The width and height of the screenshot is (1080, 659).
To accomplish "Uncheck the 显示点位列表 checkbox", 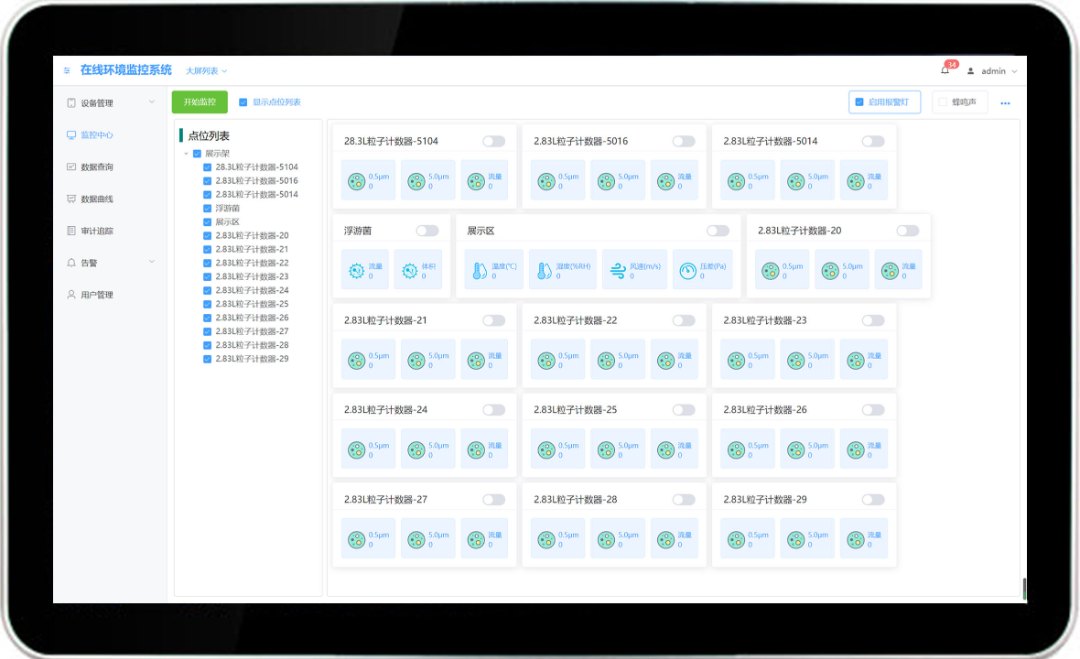I will [242, 102].
